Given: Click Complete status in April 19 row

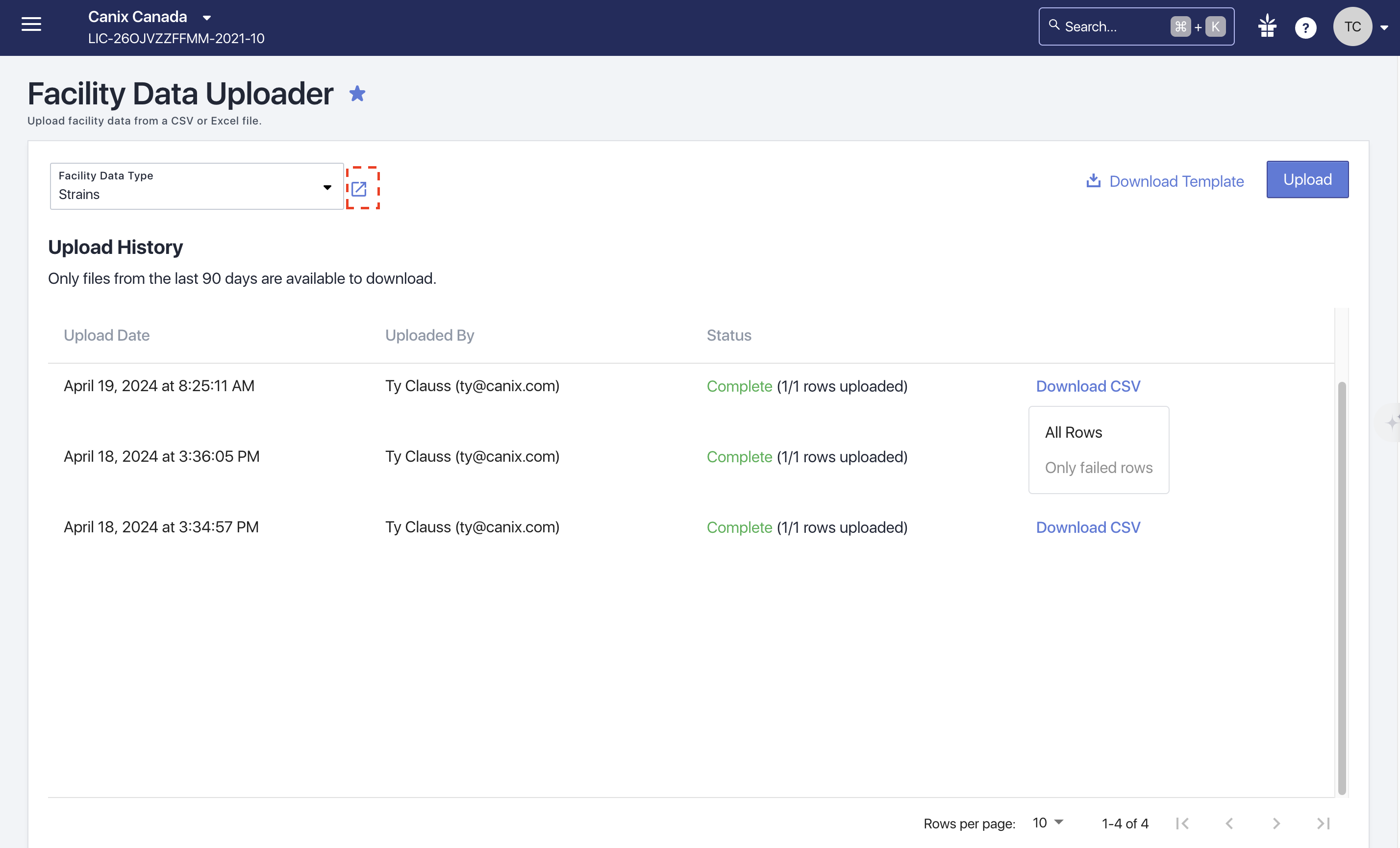Looking at the screenshot, I should point(739,386).
